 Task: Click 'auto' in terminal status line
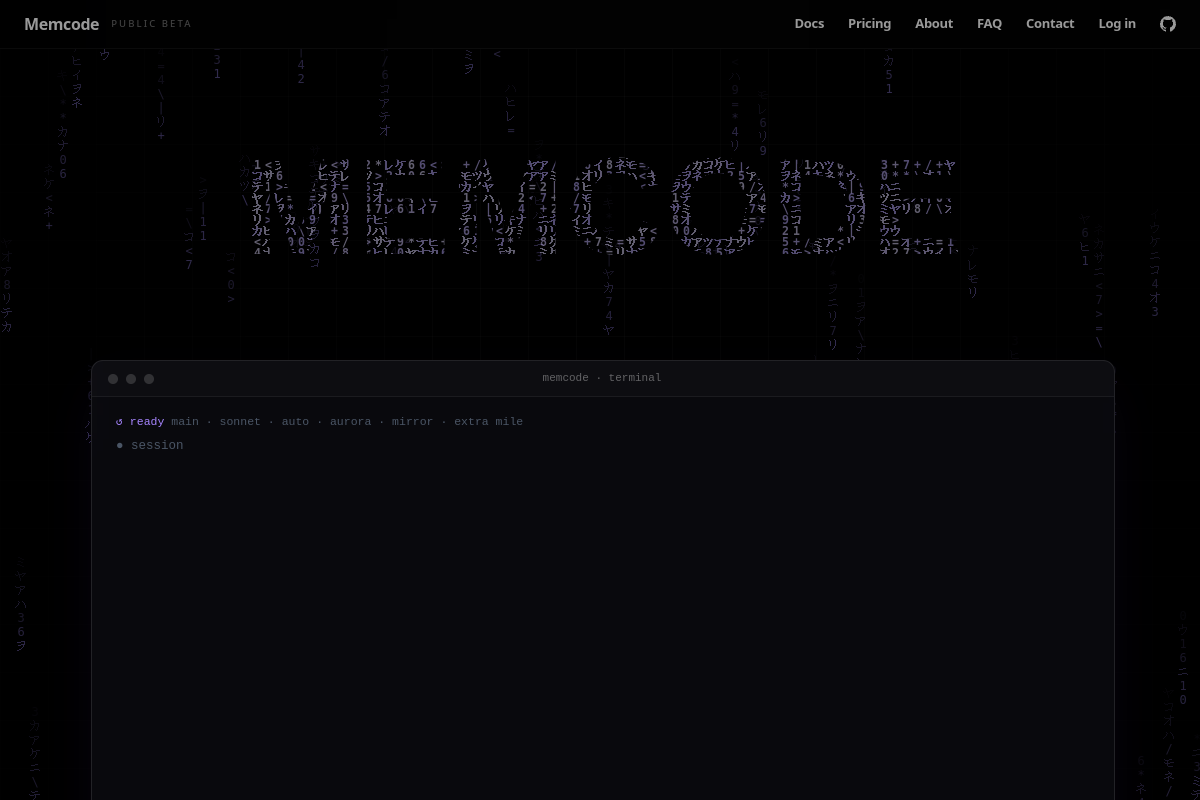point(295,422)
